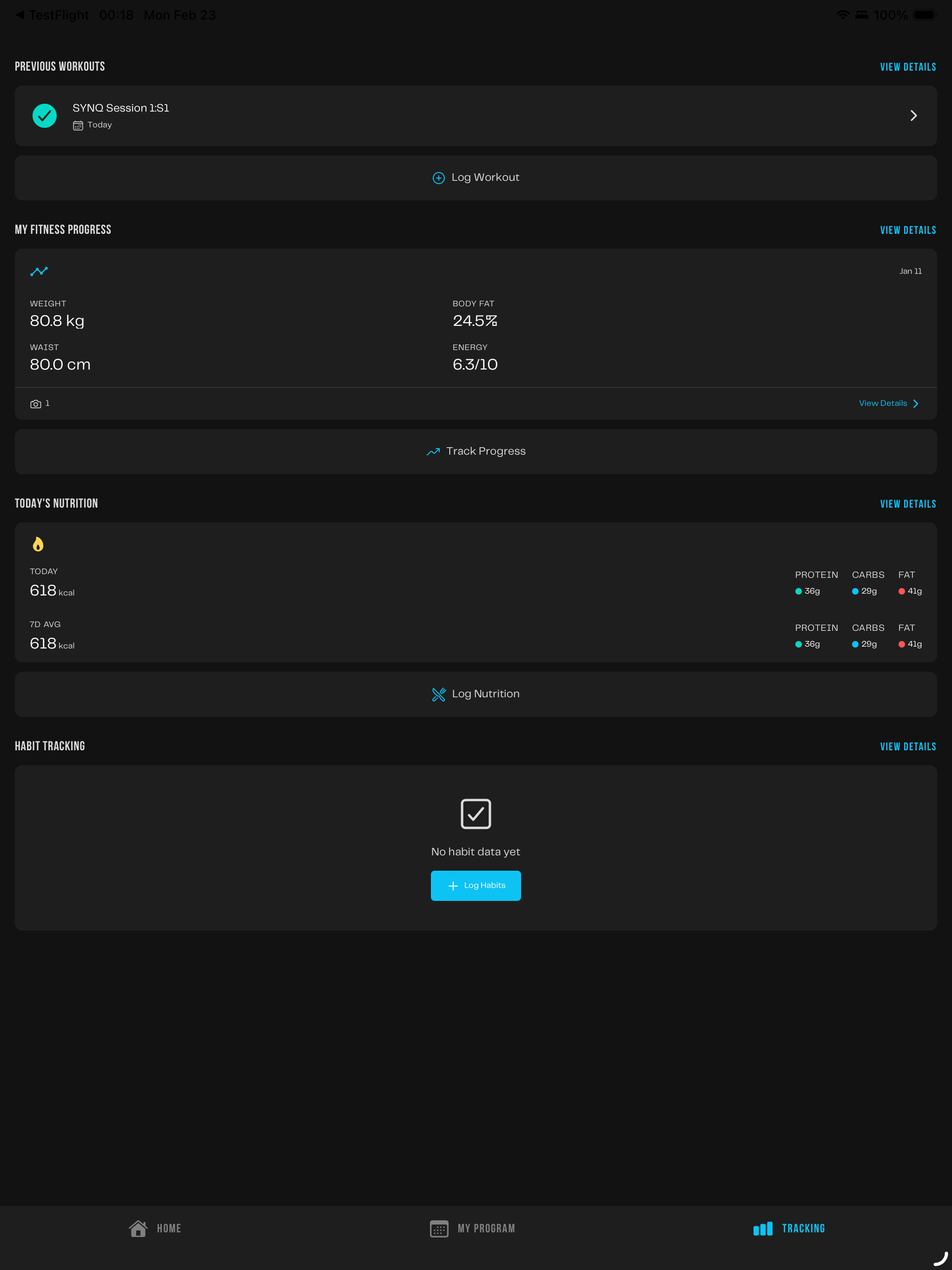This screenshot has height=1270, width=952.
Task: Open progress photos camera icon
Action: coord(36,403)
